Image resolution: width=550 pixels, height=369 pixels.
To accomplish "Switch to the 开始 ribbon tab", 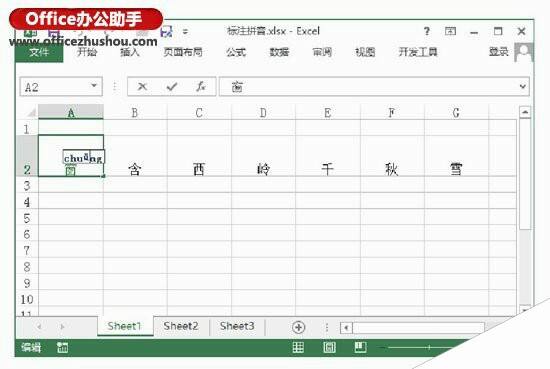I will (x=87, y=52).
